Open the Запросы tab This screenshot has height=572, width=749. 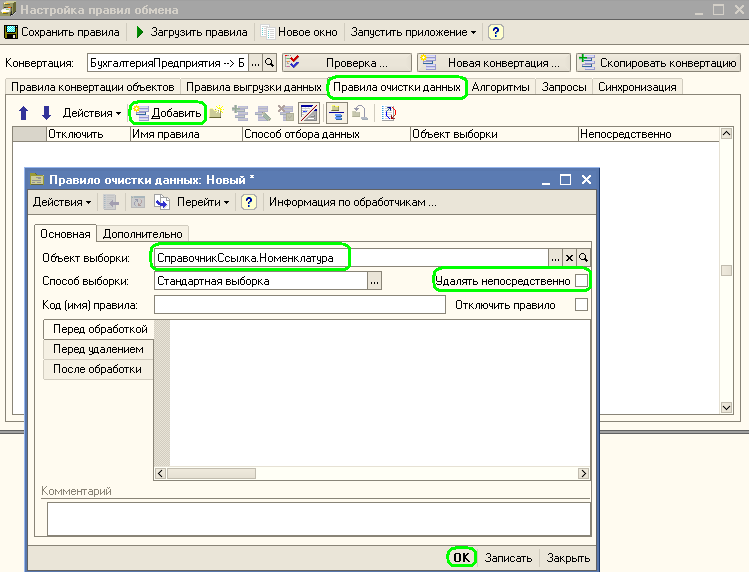point(564,87)
